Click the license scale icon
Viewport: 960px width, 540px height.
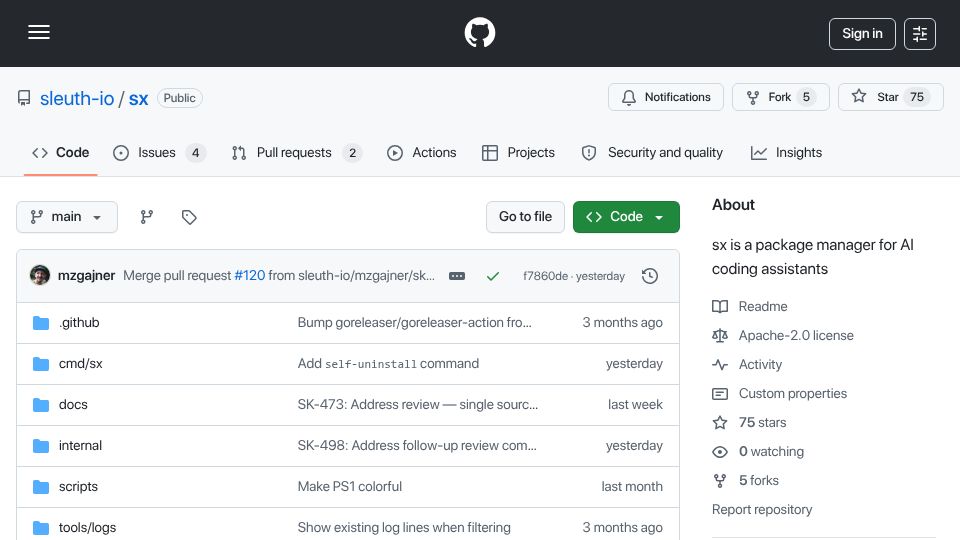[720, 336]
